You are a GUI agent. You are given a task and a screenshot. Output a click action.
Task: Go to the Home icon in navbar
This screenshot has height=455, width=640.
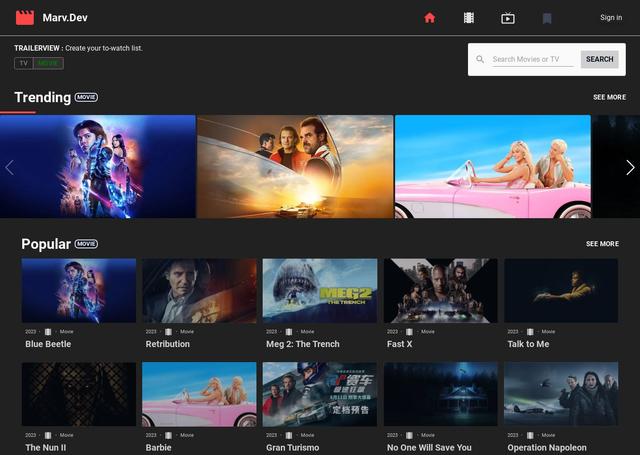pyautogui.click(x=430, y=18)
